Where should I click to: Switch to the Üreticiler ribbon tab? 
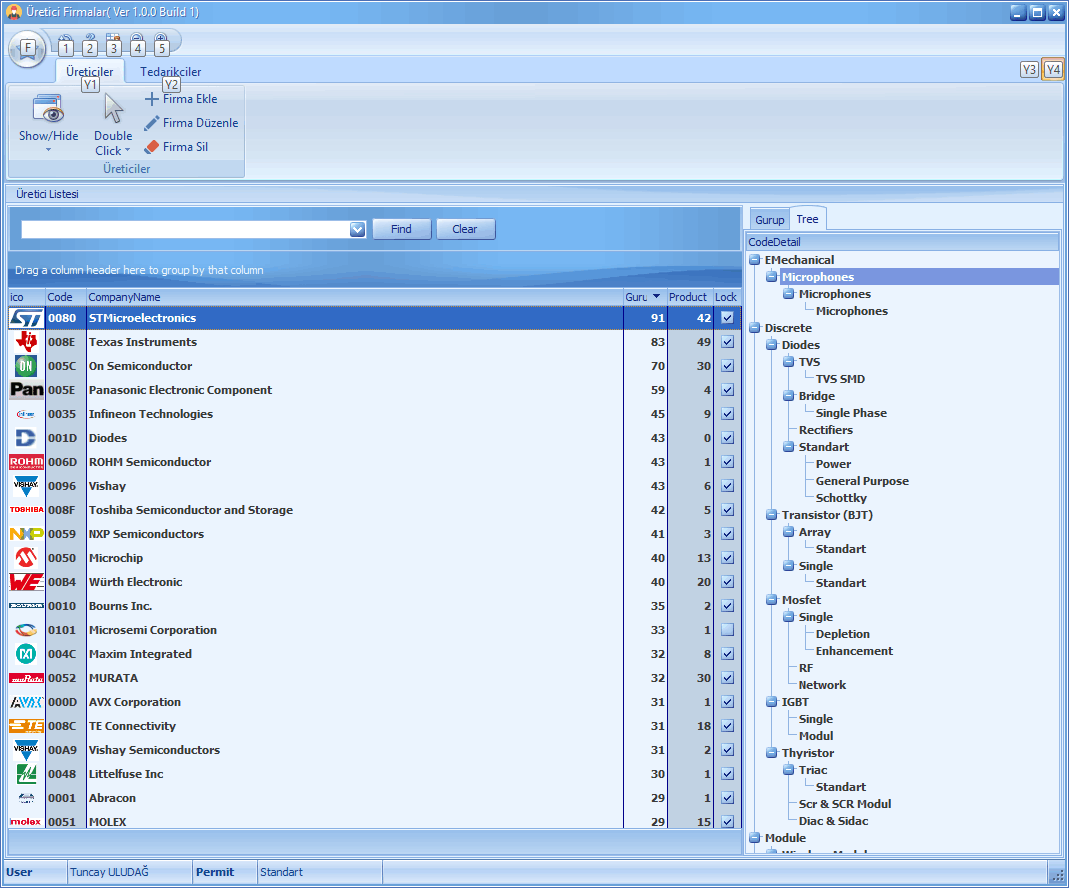tap(89, 72)
